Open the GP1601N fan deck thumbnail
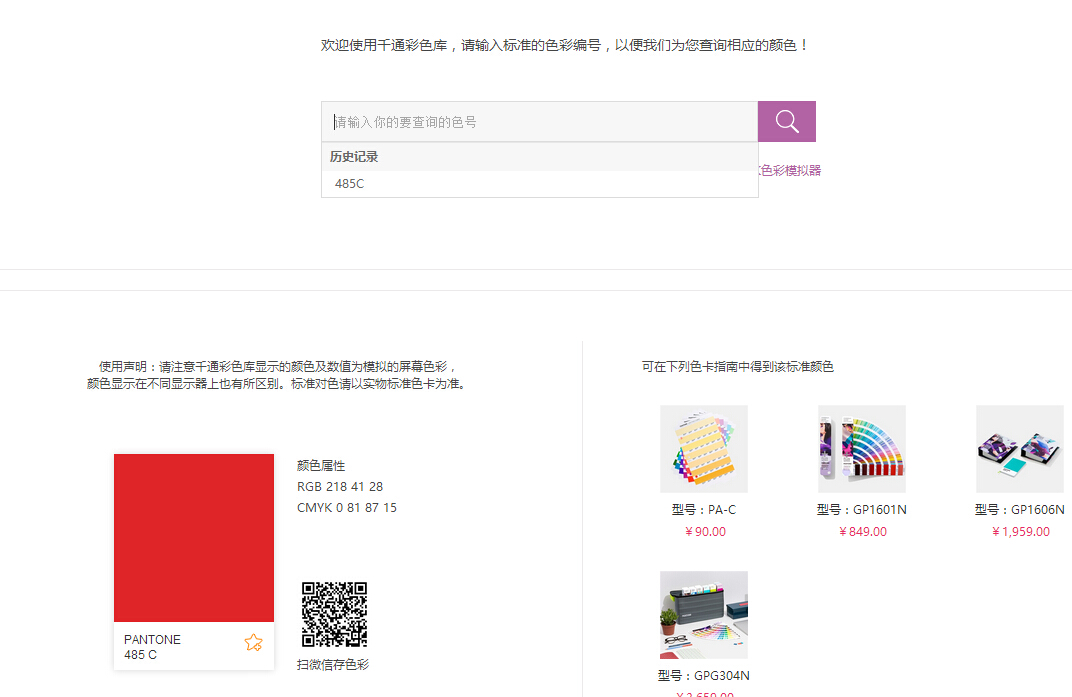Image resolution: width=1072 pixels, height=697 pixels. (x=861, y=448)
